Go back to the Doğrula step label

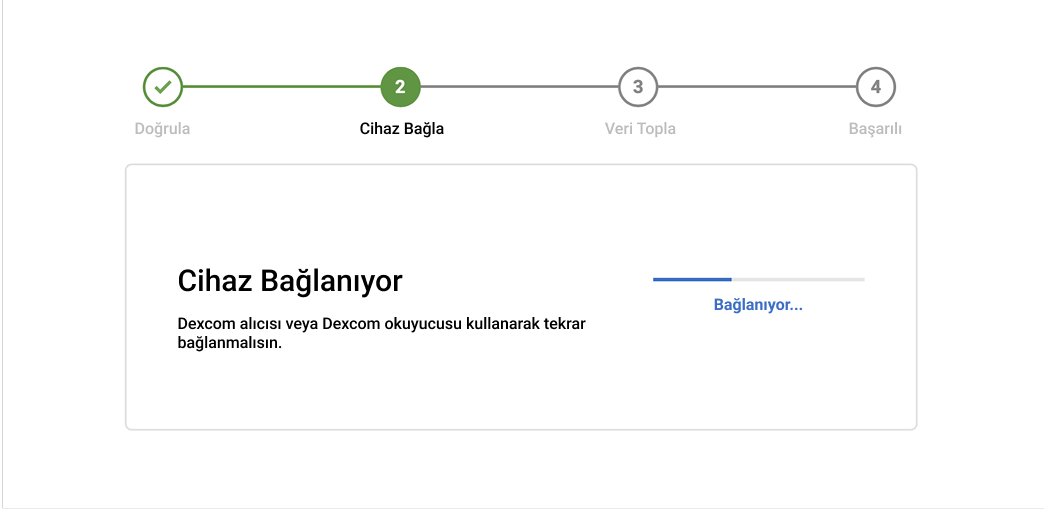tap(162, 129)
